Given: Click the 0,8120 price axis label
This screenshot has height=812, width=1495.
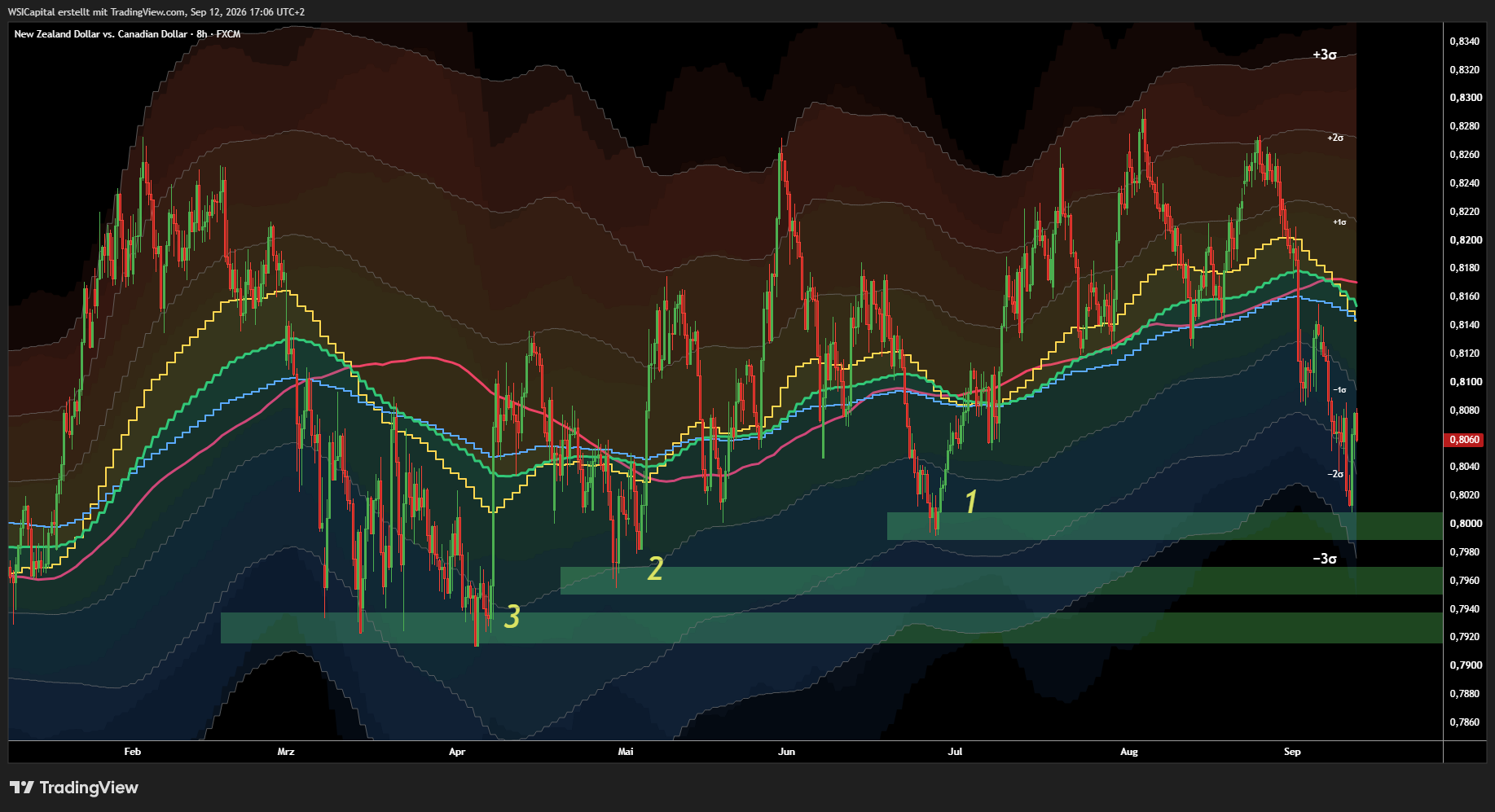Looking at the screenshot, I should 1465,353.
